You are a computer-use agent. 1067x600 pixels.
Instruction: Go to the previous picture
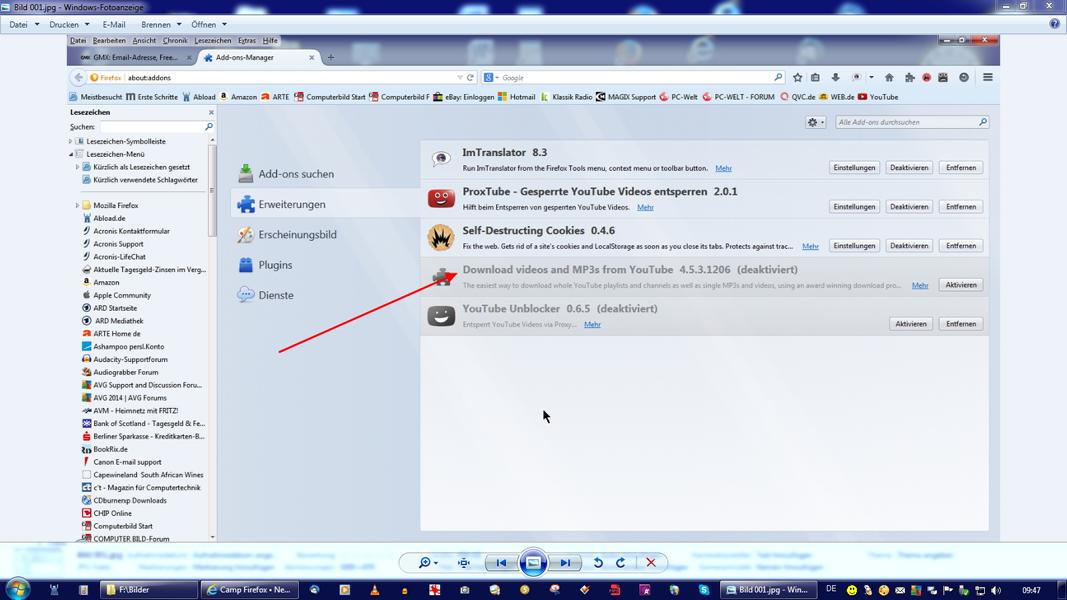[501, 563]
